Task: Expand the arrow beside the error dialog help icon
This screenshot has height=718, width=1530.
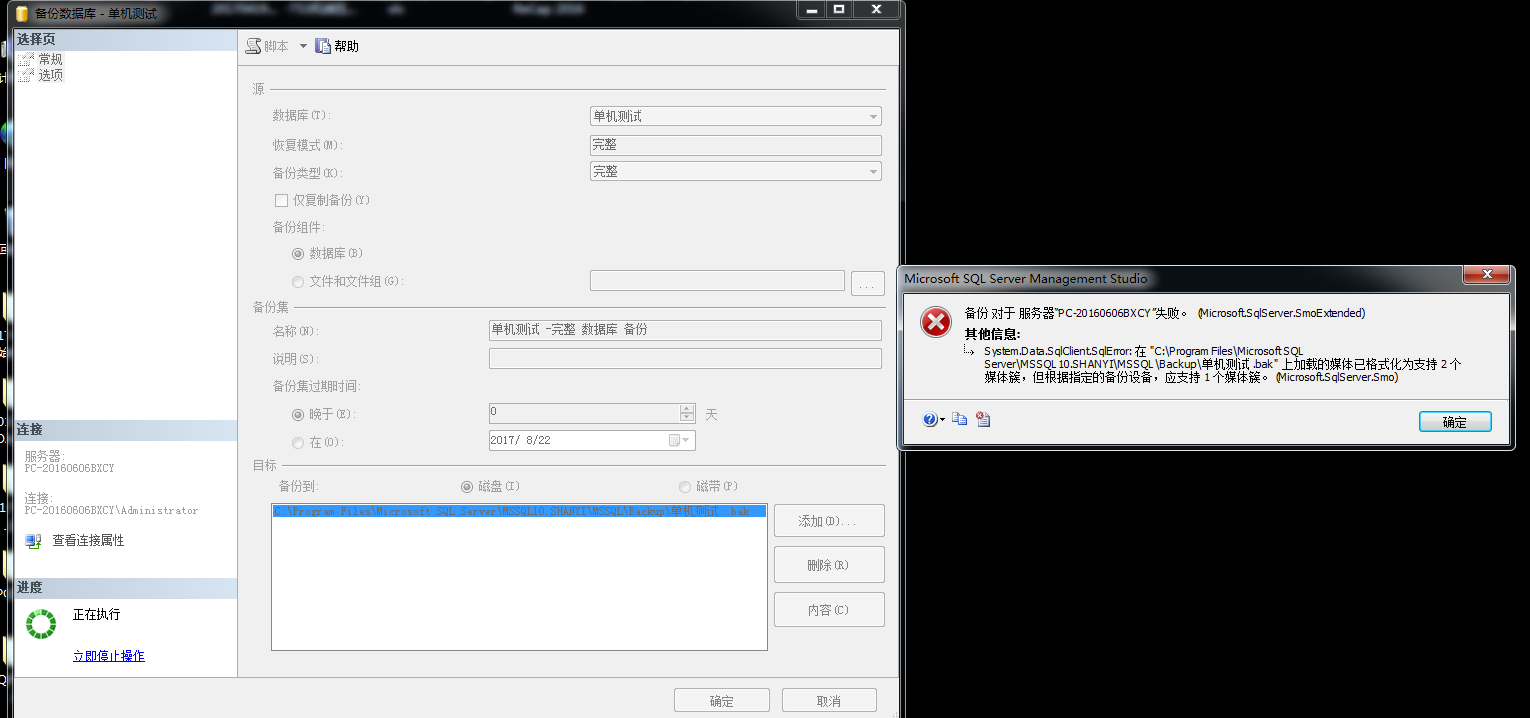Action: 942,420
